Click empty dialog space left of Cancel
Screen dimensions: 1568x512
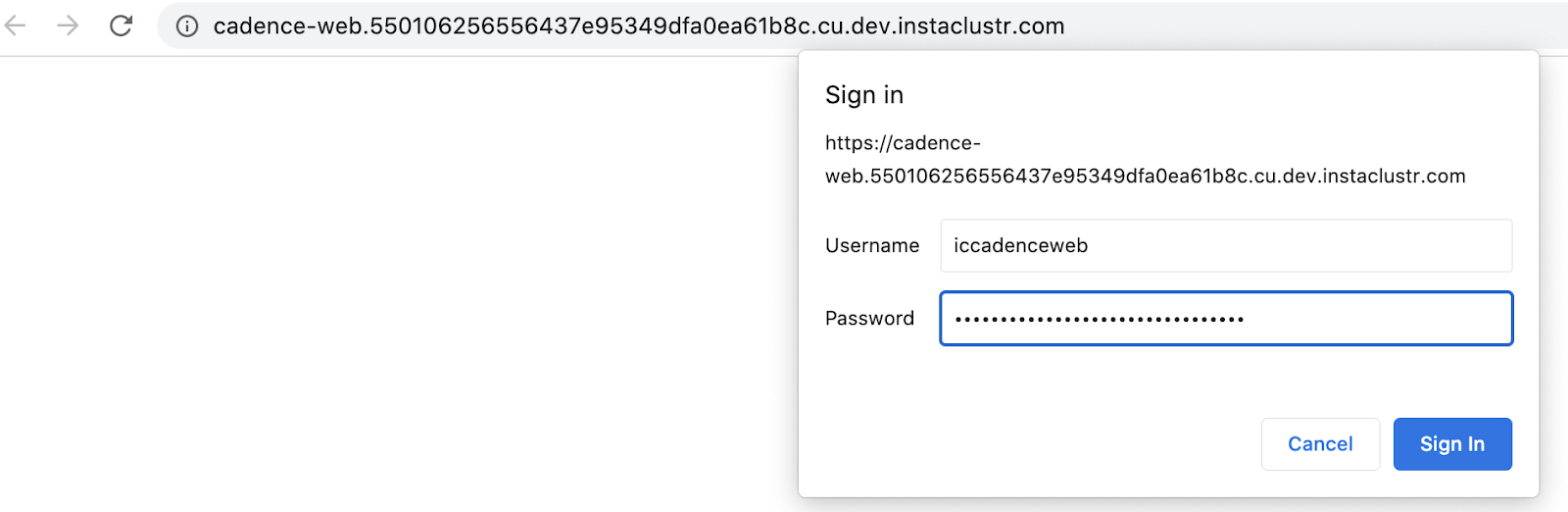coord(1029,444)
